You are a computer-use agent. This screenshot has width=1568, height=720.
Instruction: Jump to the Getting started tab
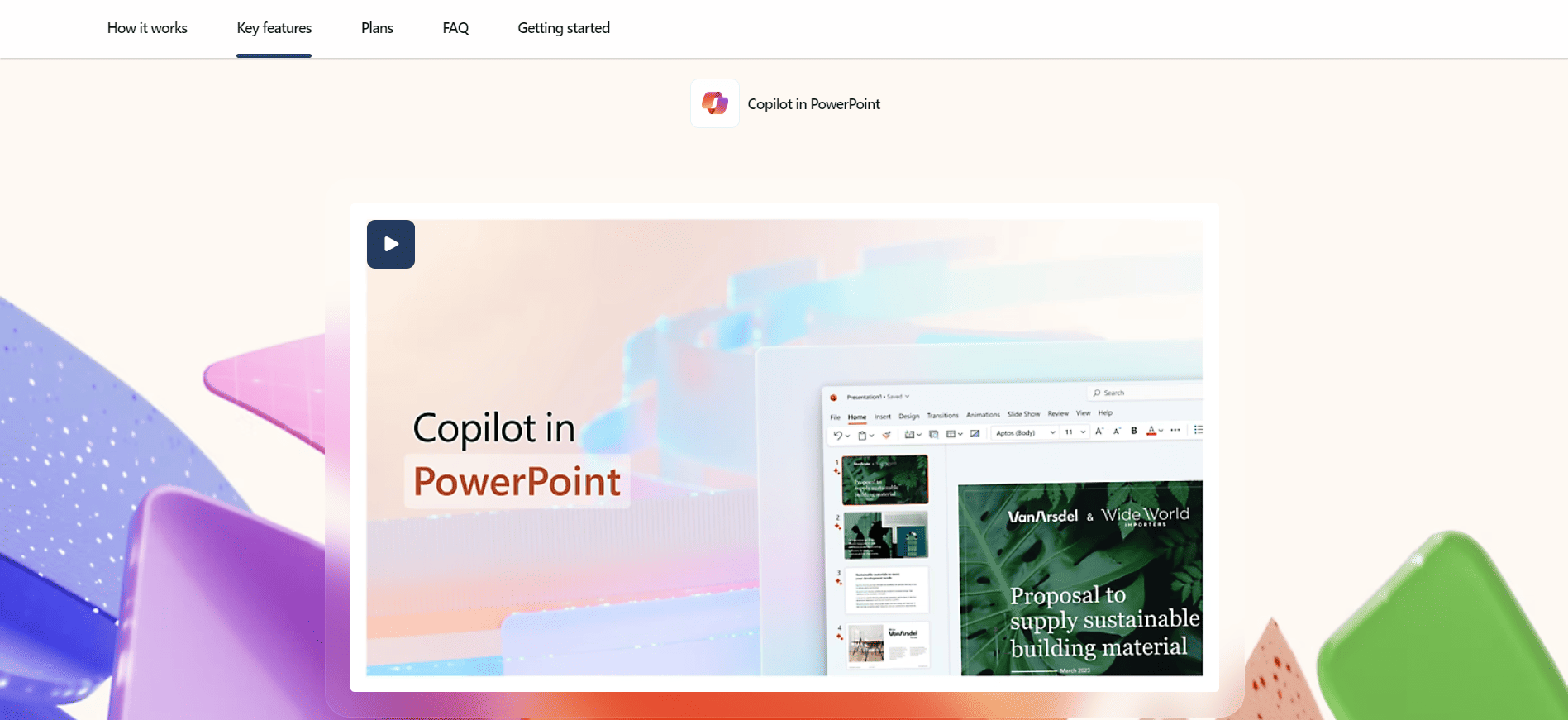click(564, 28)
